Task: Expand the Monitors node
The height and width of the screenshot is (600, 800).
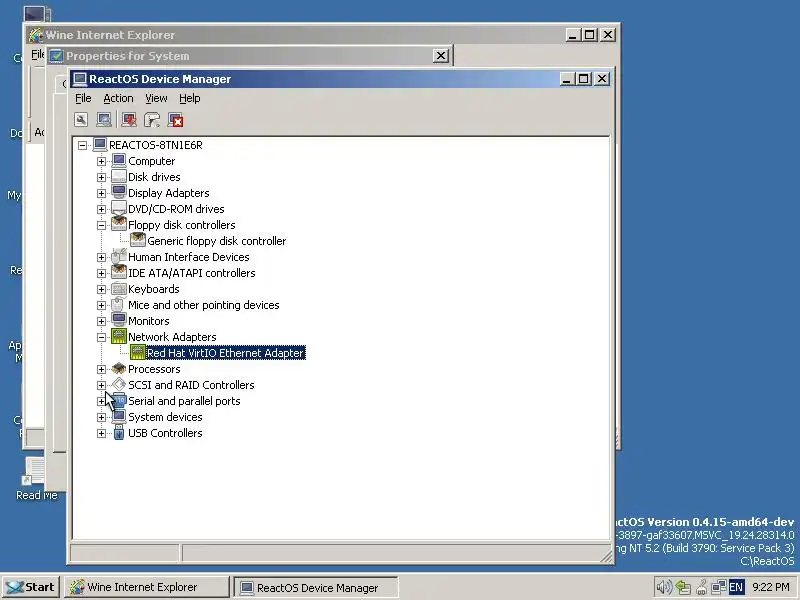Action: [x=101, y=321]
